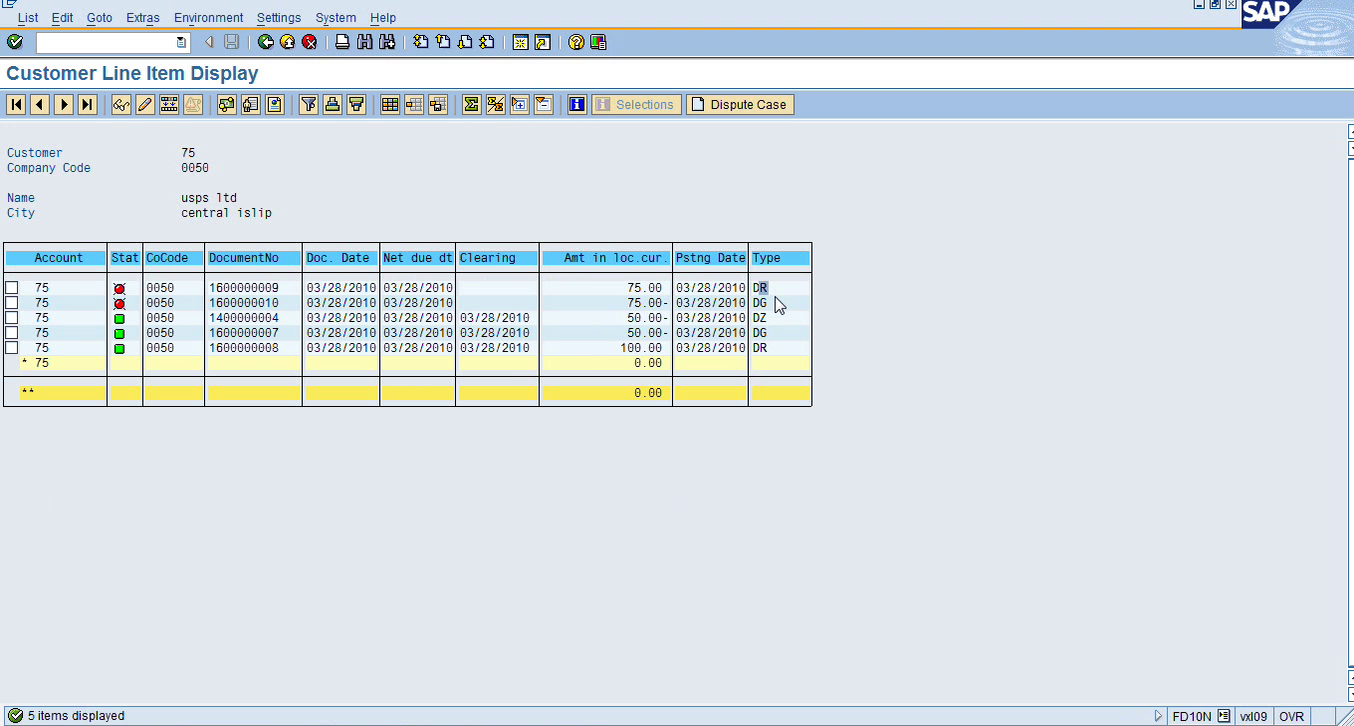This screenshot has height=726, width=1354.
Task: Open Change Layout grid icon
Action: pyautogui.click(x=390, y=104)
